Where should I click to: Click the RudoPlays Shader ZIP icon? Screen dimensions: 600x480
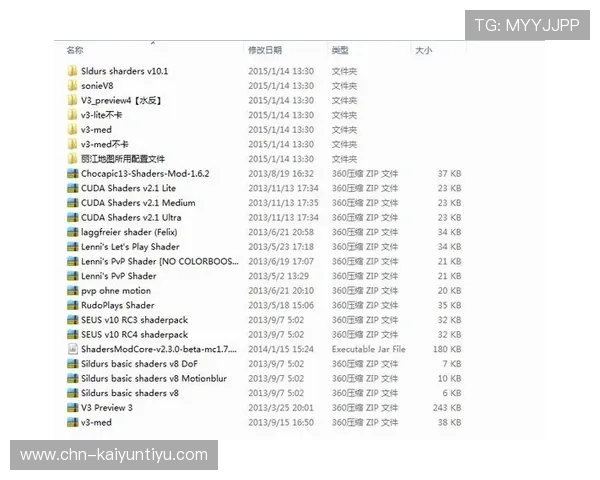(73, 305)
